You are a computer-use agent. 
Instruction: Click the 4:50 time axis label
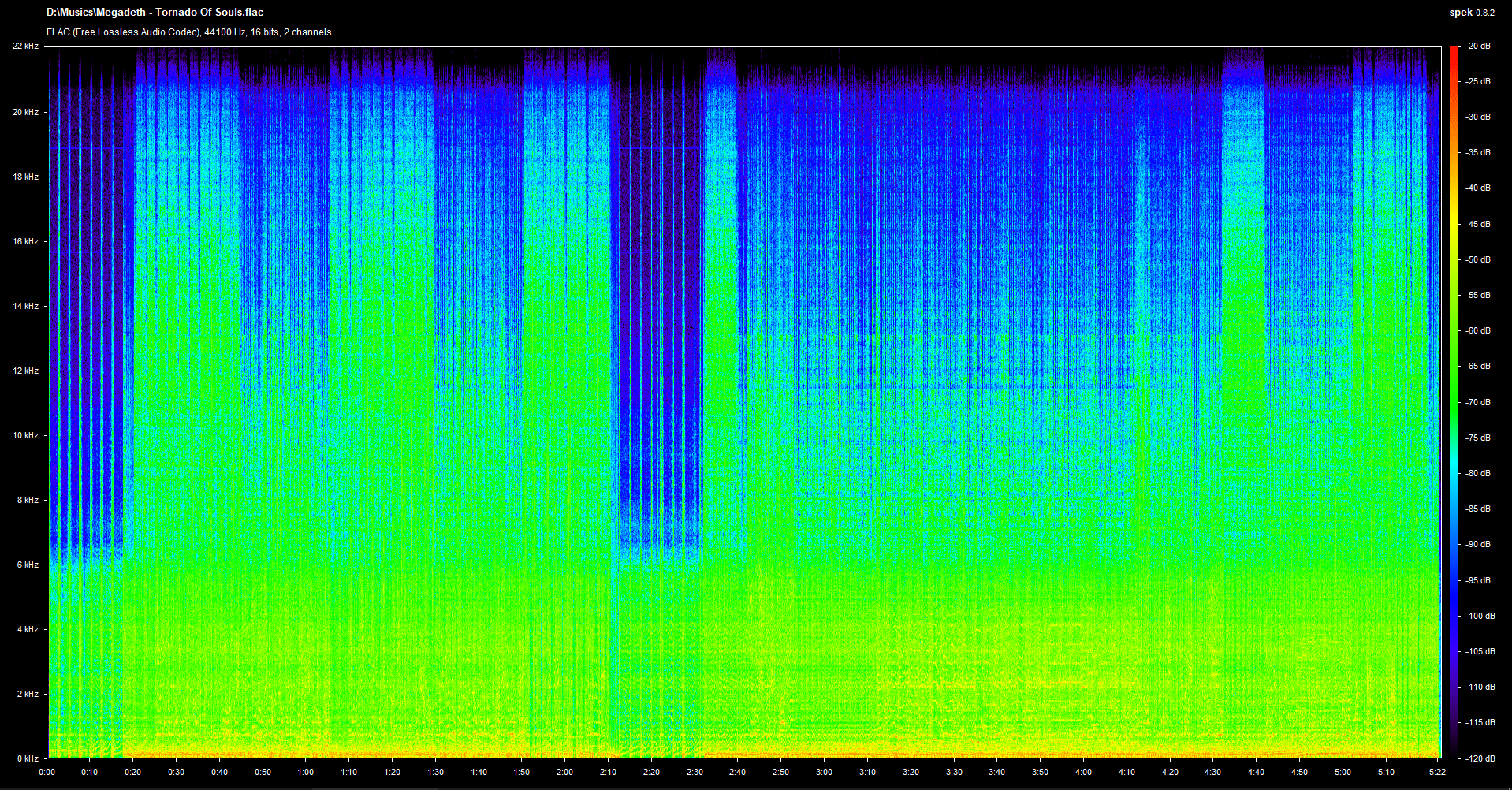click(x=1300, y=773)
